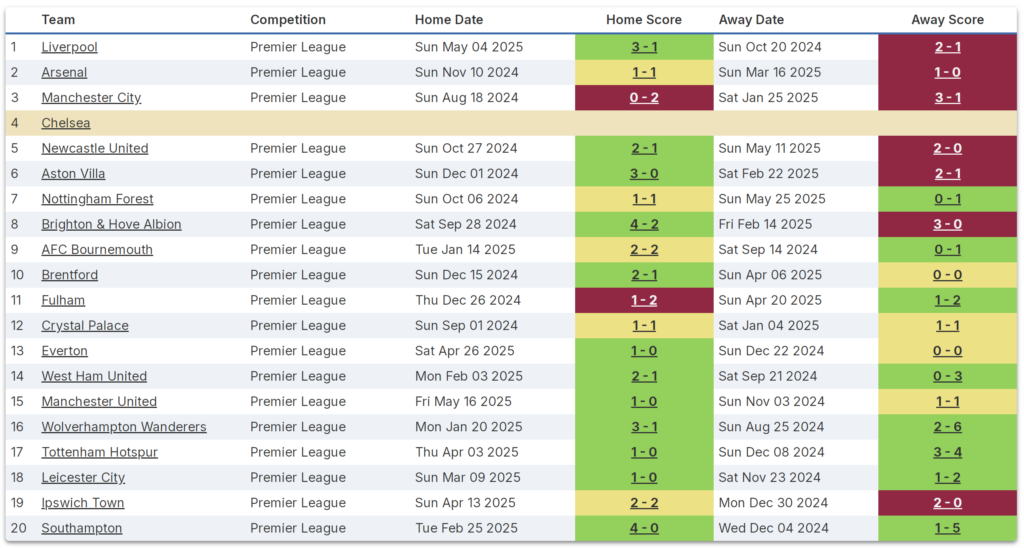Click the Nottingham Forest team name

point(97,199)
